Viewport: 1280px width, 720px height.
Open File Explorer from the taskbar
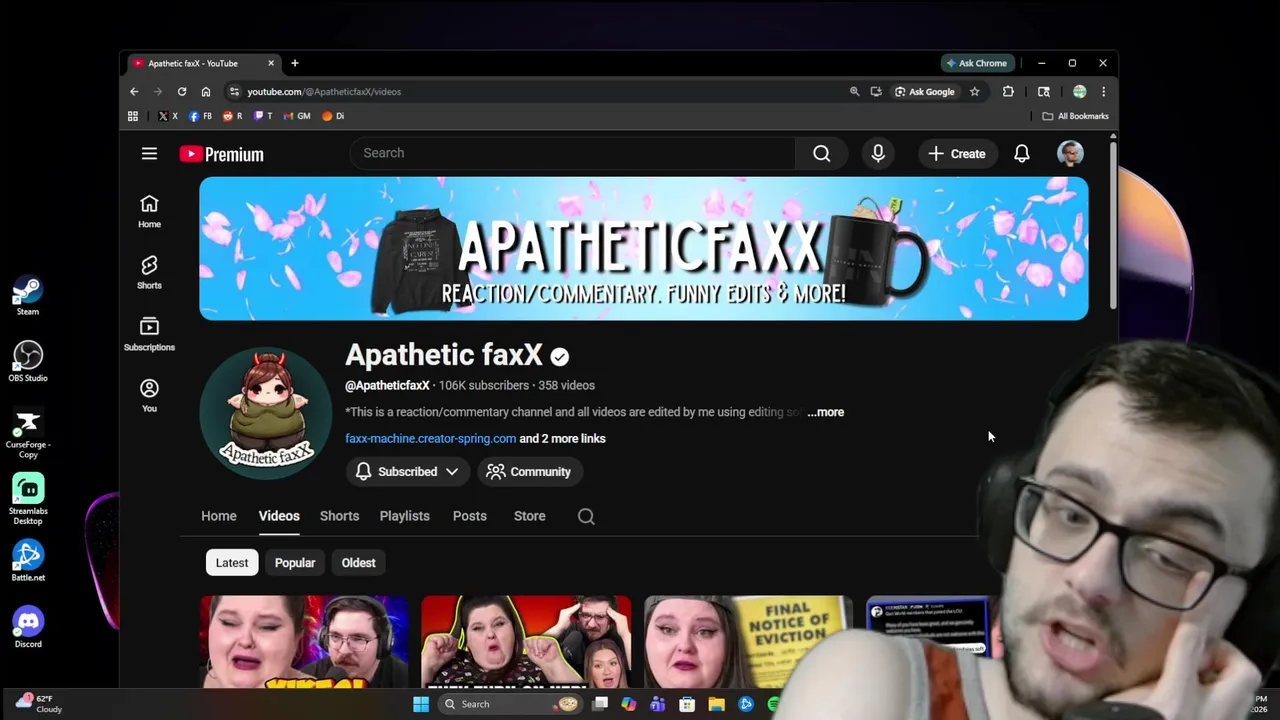tap(716, 704)
